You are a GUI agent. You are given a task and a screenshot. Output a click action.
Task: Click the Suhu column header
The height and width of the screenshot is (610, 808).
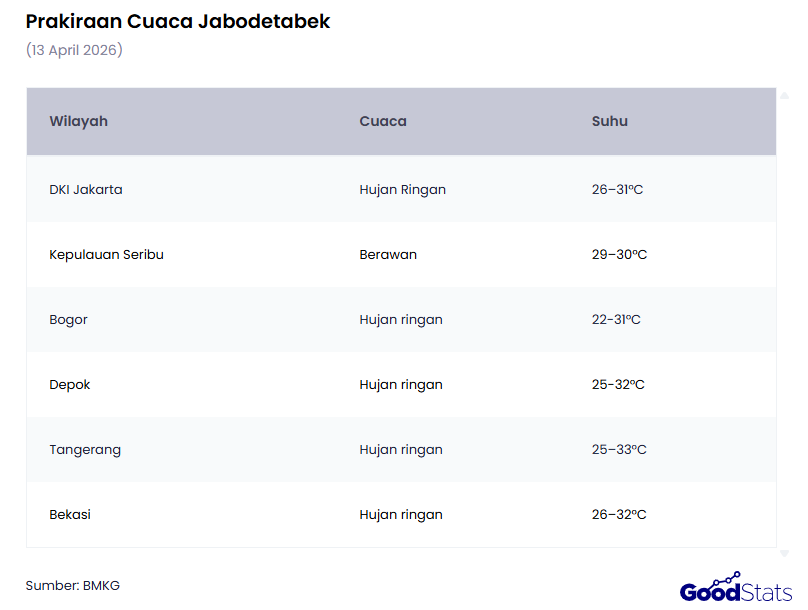[x=610, y=121]
